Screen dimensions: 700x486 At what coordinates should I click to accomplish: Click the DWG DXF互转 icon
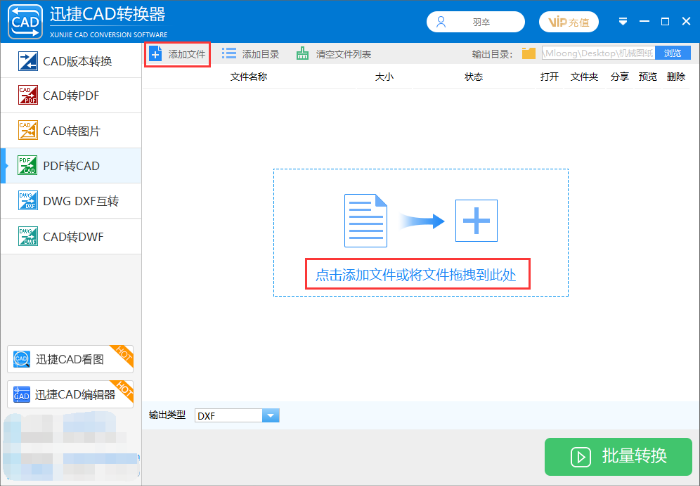[28, 201]
